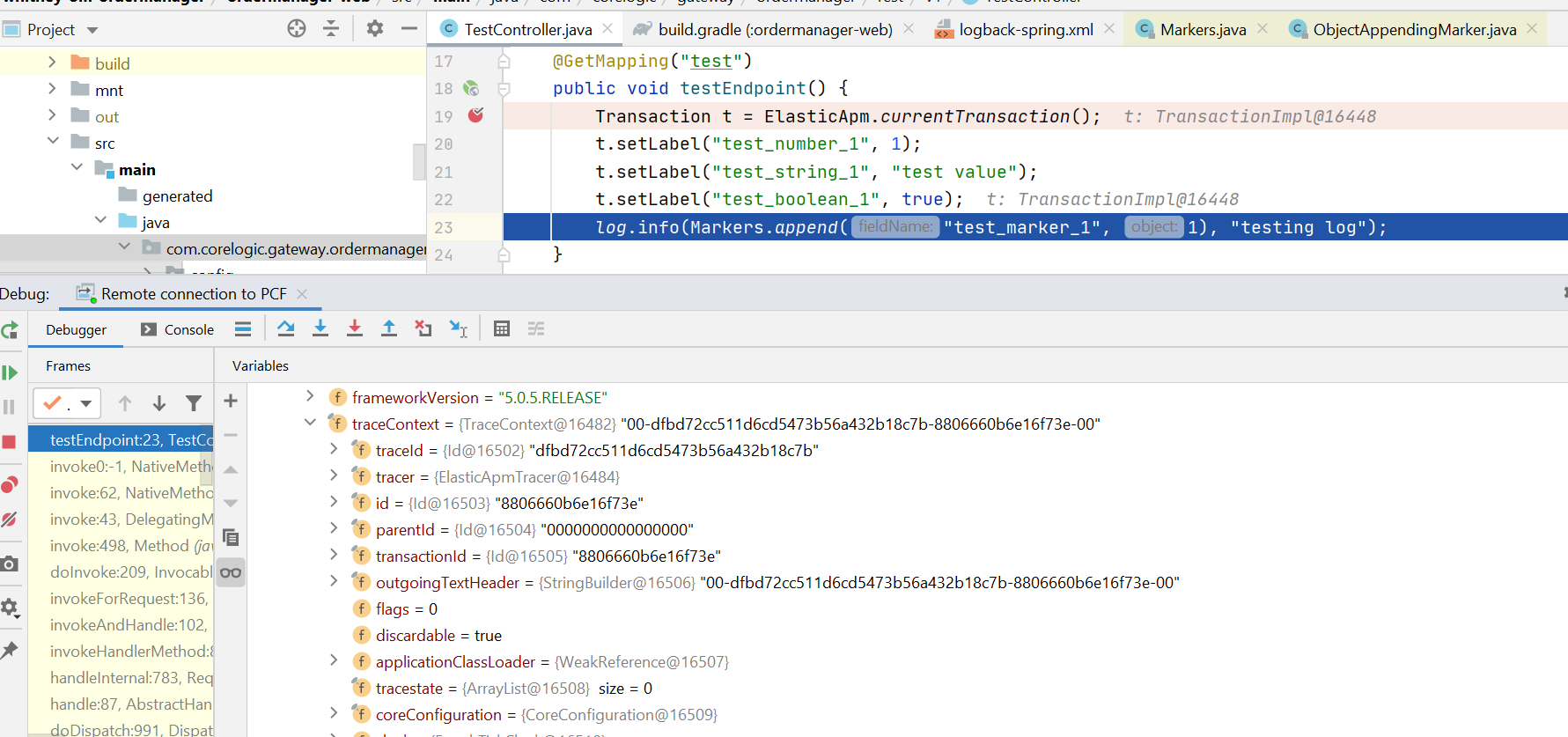Stop the debug session red square

click(10, 442)
